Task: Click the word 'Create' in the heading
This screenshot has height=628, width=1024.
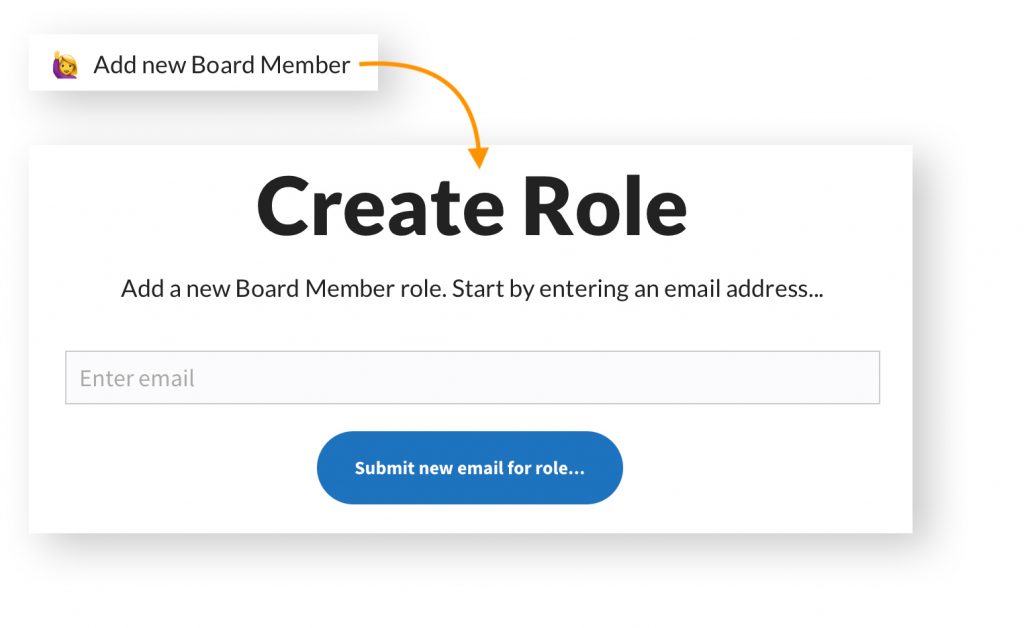Action: point(380,207)
